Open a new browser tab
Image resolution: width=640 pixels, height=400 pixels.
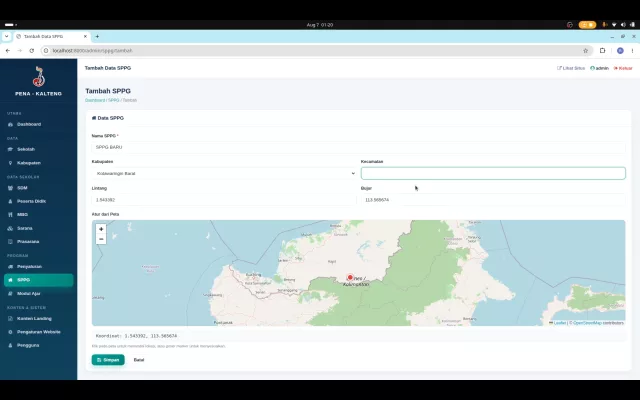(x=97, y=36)
